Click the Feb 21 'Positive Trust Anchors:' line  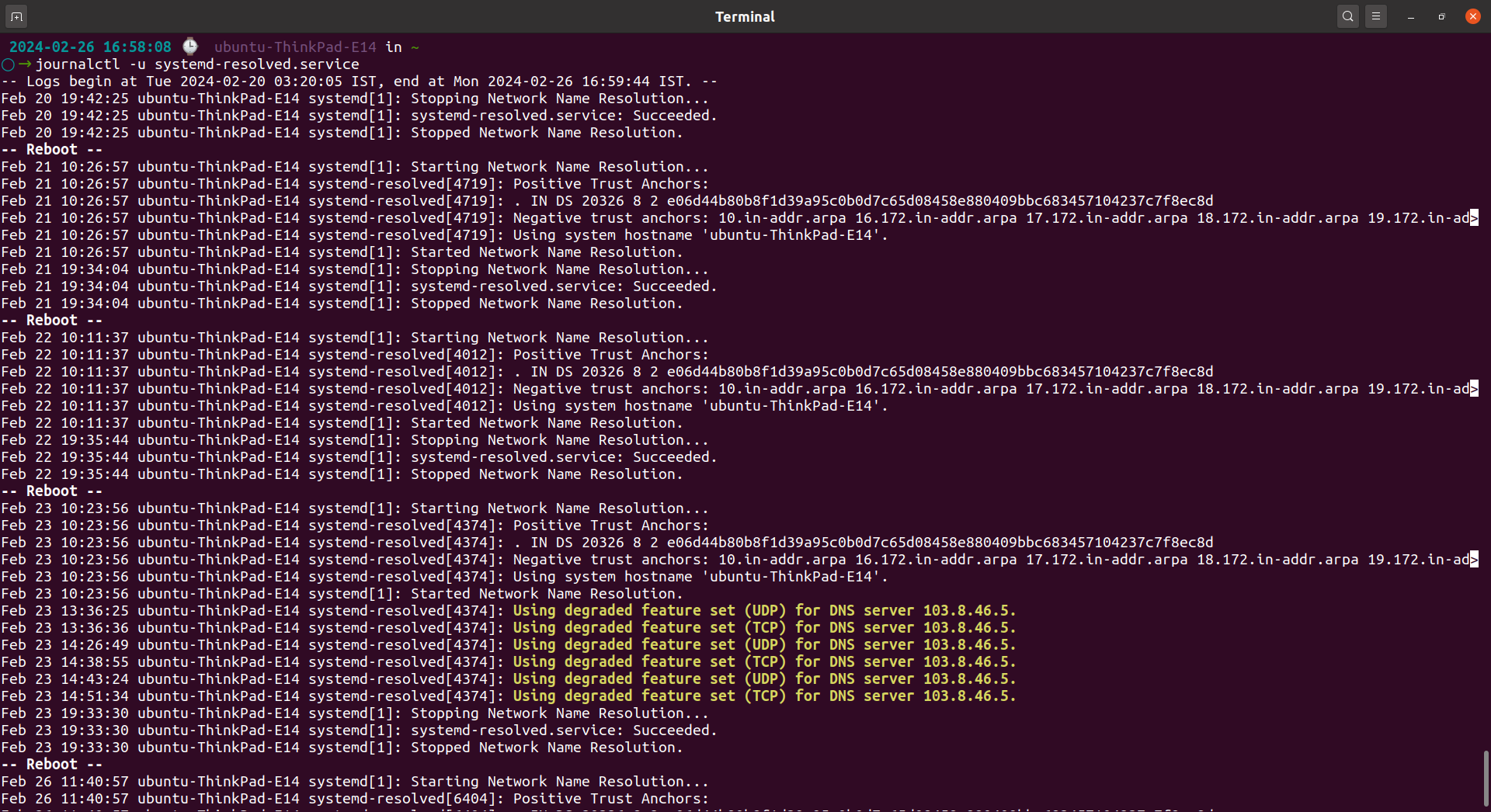click(355, 184)
